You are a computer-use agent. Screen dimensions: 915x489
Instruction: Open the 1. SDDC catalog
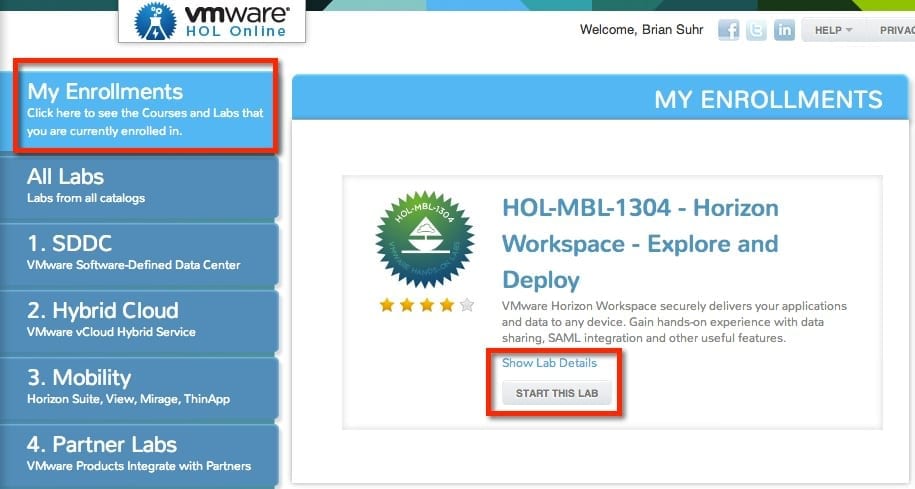[139, 254]
